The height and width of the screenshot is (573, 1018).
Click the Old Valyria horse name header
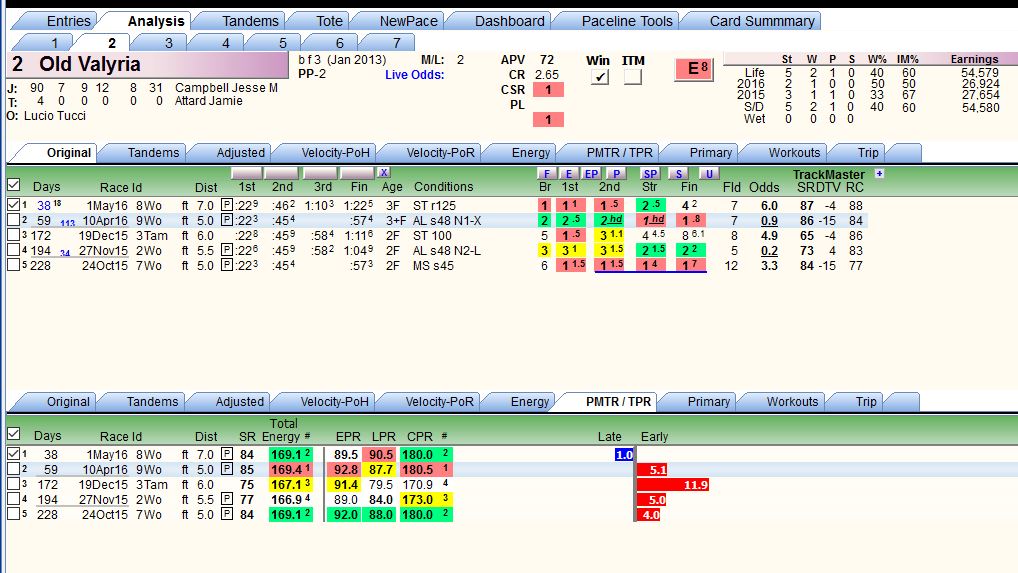149,64
